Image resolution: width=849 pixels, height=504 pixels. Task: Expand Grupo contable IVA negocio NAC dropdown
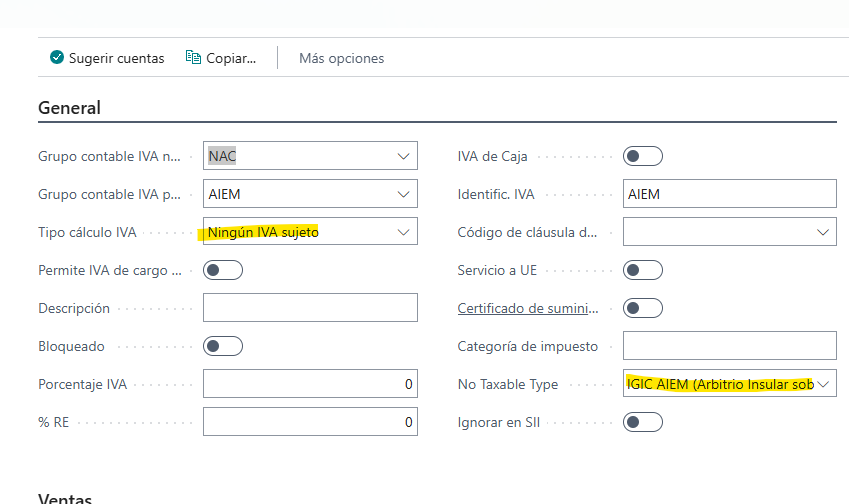[403, 156]
